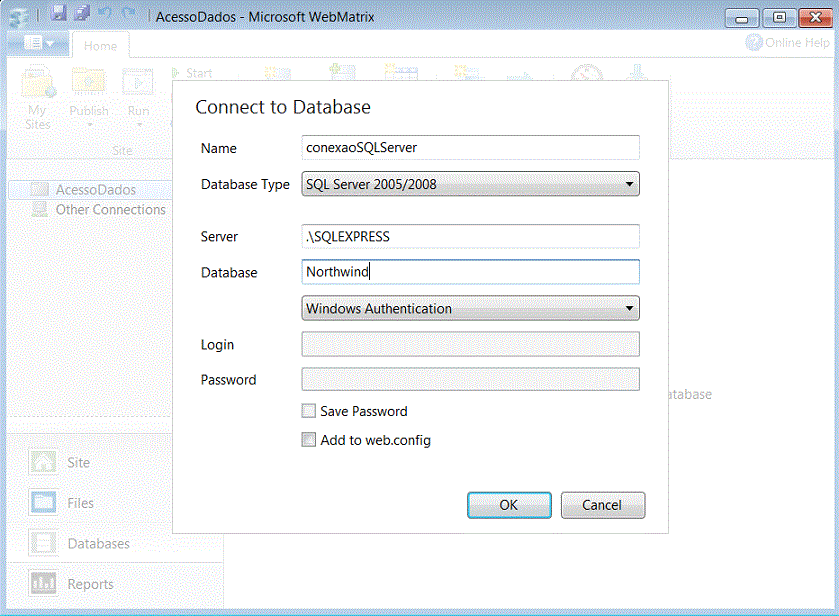Open the My Sites ribbon icon

(x=37, y=97)
